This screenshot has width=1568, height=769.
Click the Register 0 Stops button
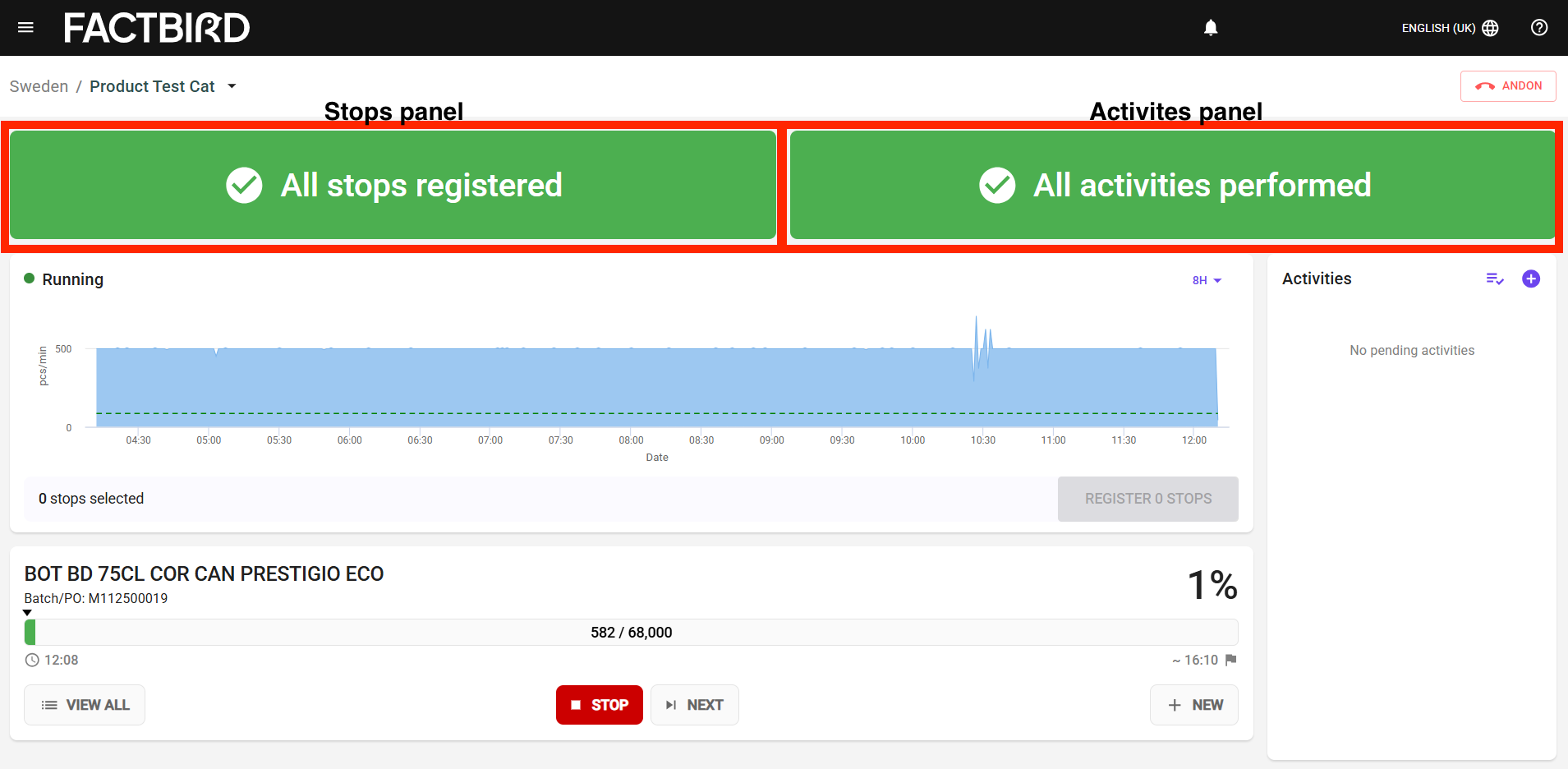click(x=1147, y=499)
